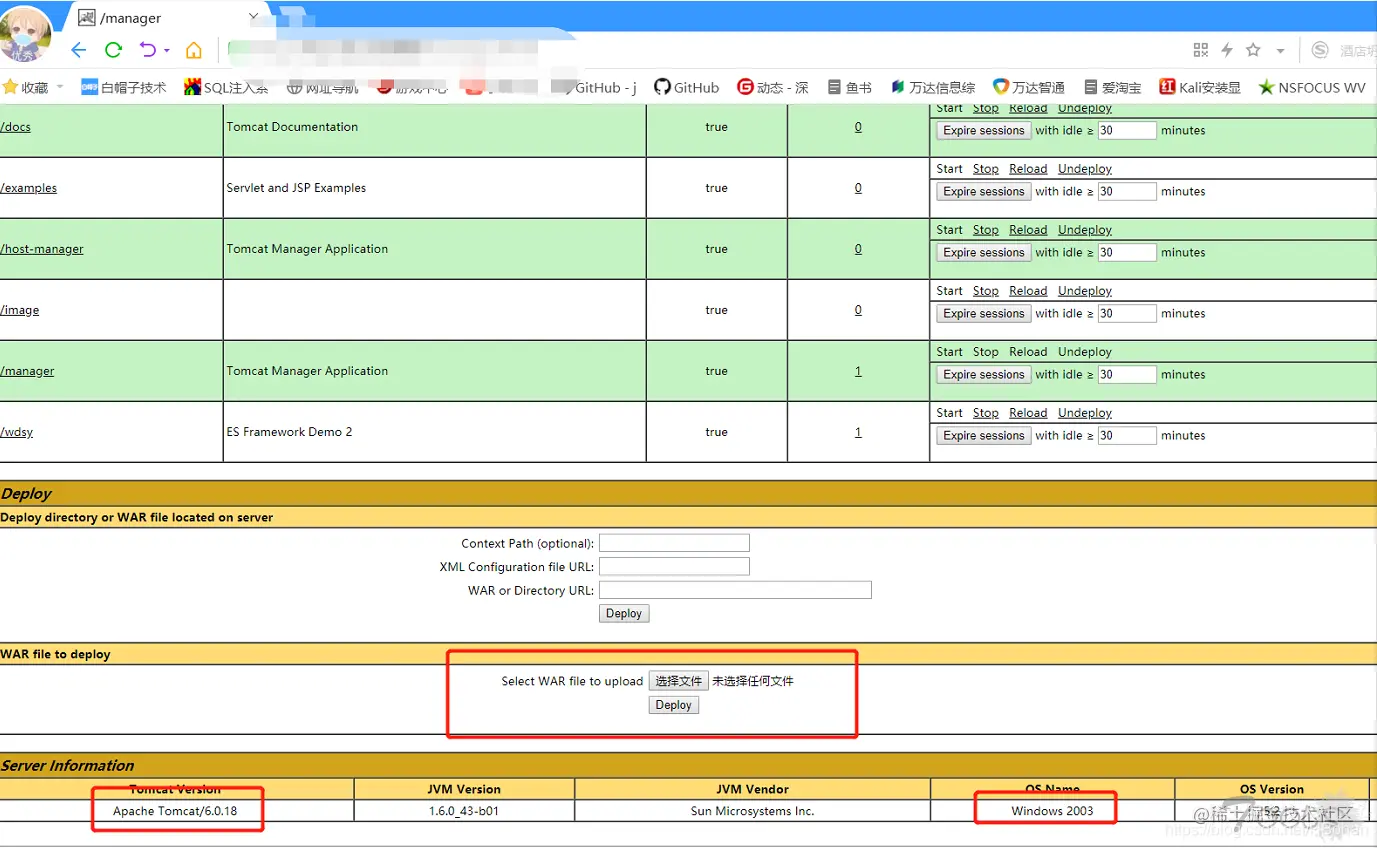
Task: Open the 动态 - 深 bookmark
Action: click(772, 87)
